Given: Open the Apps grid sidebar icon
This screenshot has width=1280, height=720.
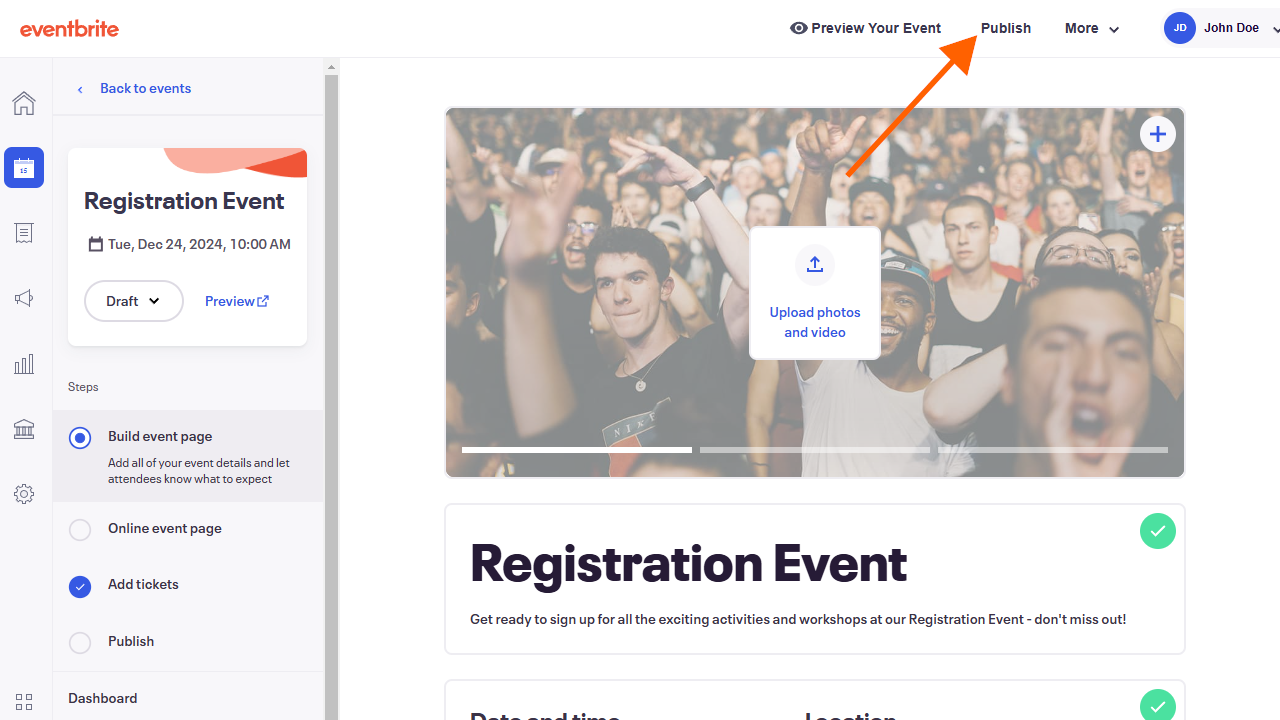Looking at the screenshot, I should [24, 702].
